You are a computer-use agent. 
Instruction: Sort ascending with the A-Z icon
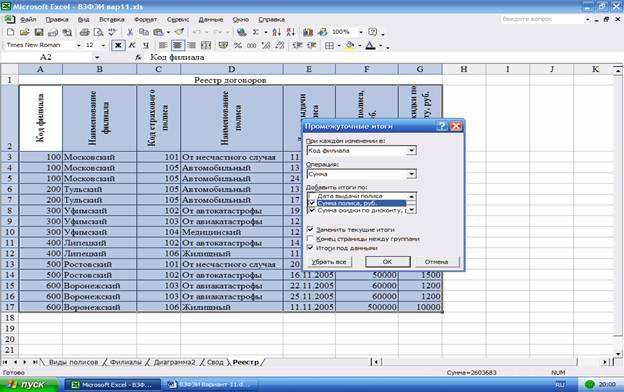277,32
